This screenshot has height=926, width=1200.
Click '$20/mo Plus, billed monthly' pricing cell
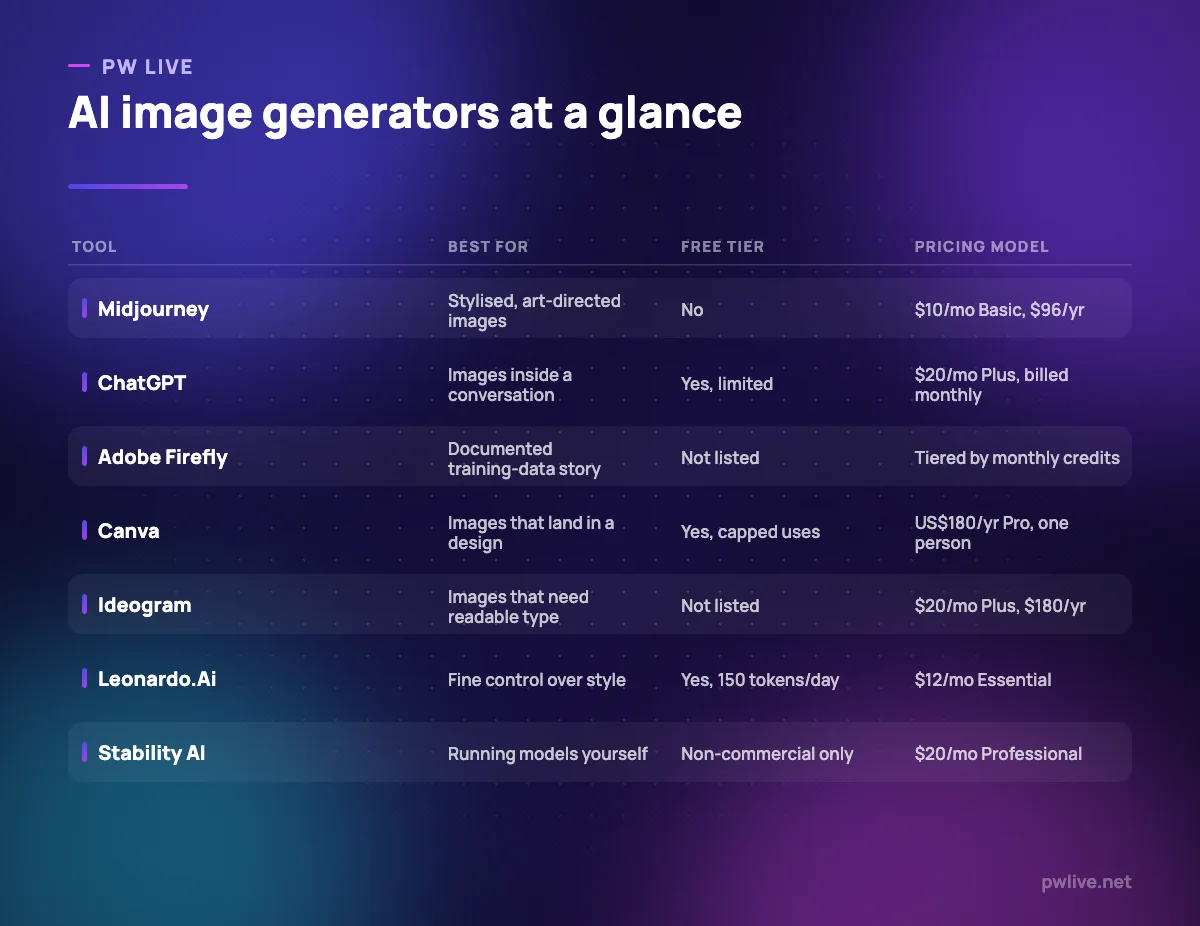point(991,385)
